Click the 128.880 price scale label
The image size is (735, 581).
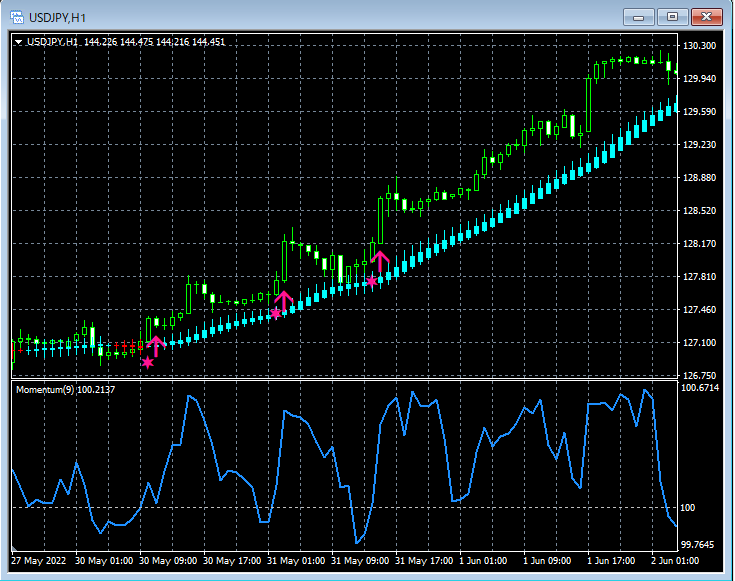[699, 178]
